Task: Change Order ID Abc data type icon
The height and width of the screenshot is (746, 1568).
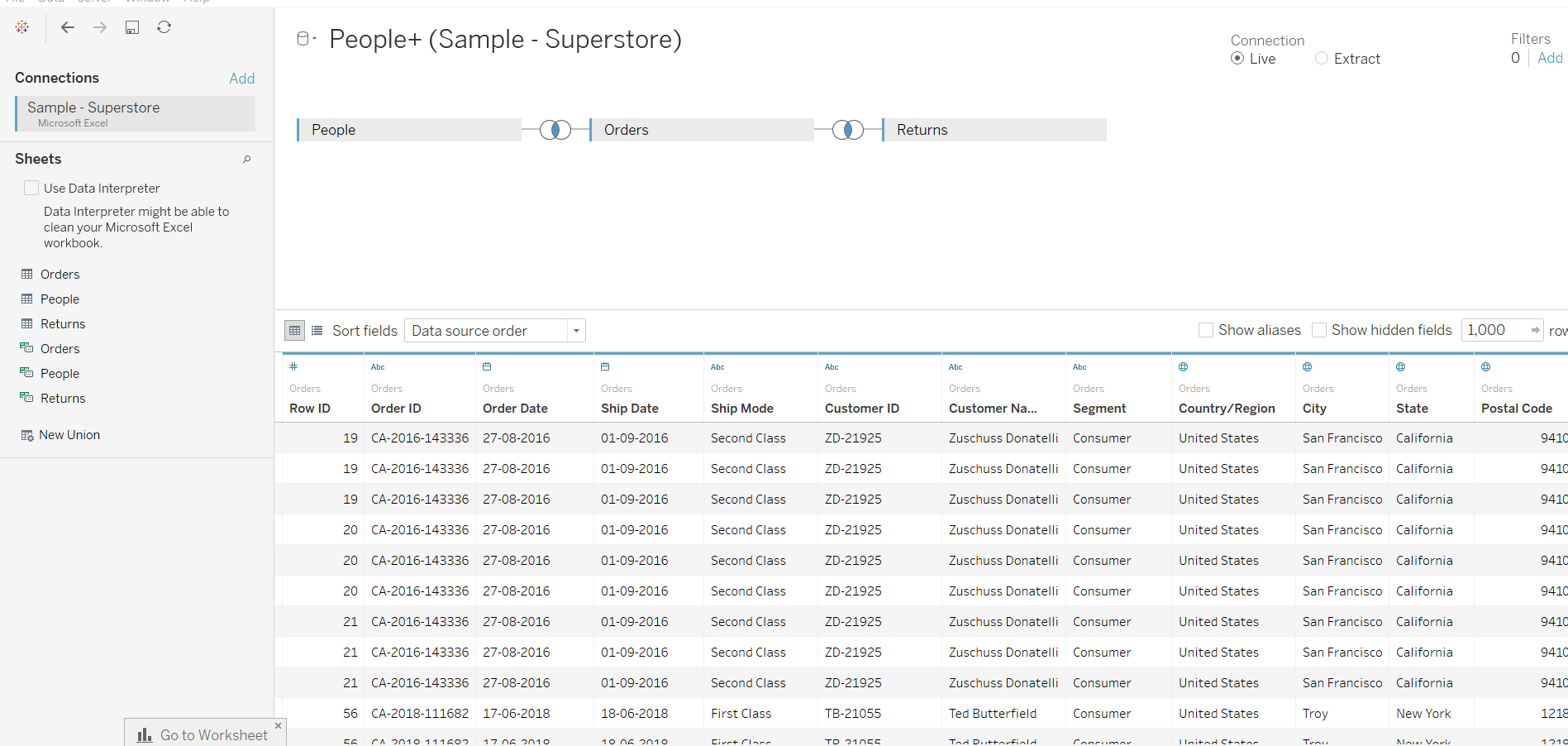Action: (x=378, y=366)
